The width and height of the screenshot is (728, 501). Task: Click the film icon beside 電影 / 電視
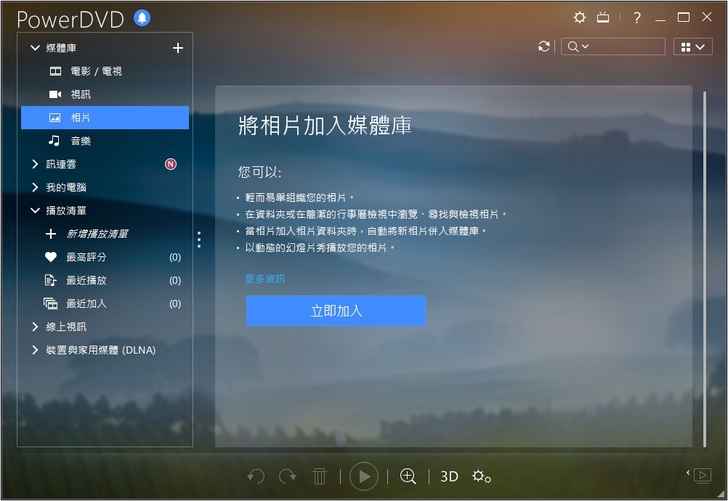(55, 71)
